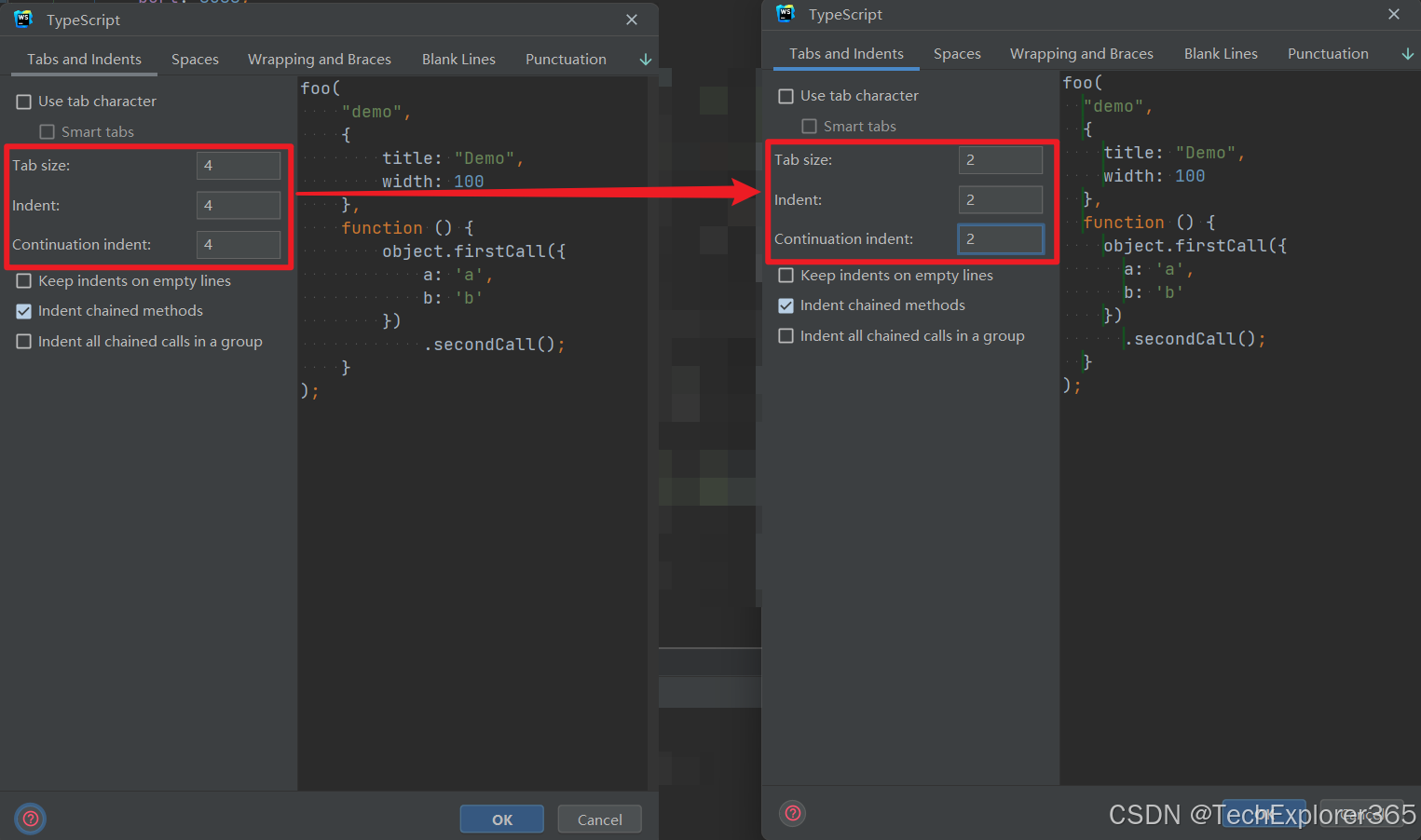
Task: Open Wrapping and Braces tab, left dialog
Action: [x=320, y=60]
